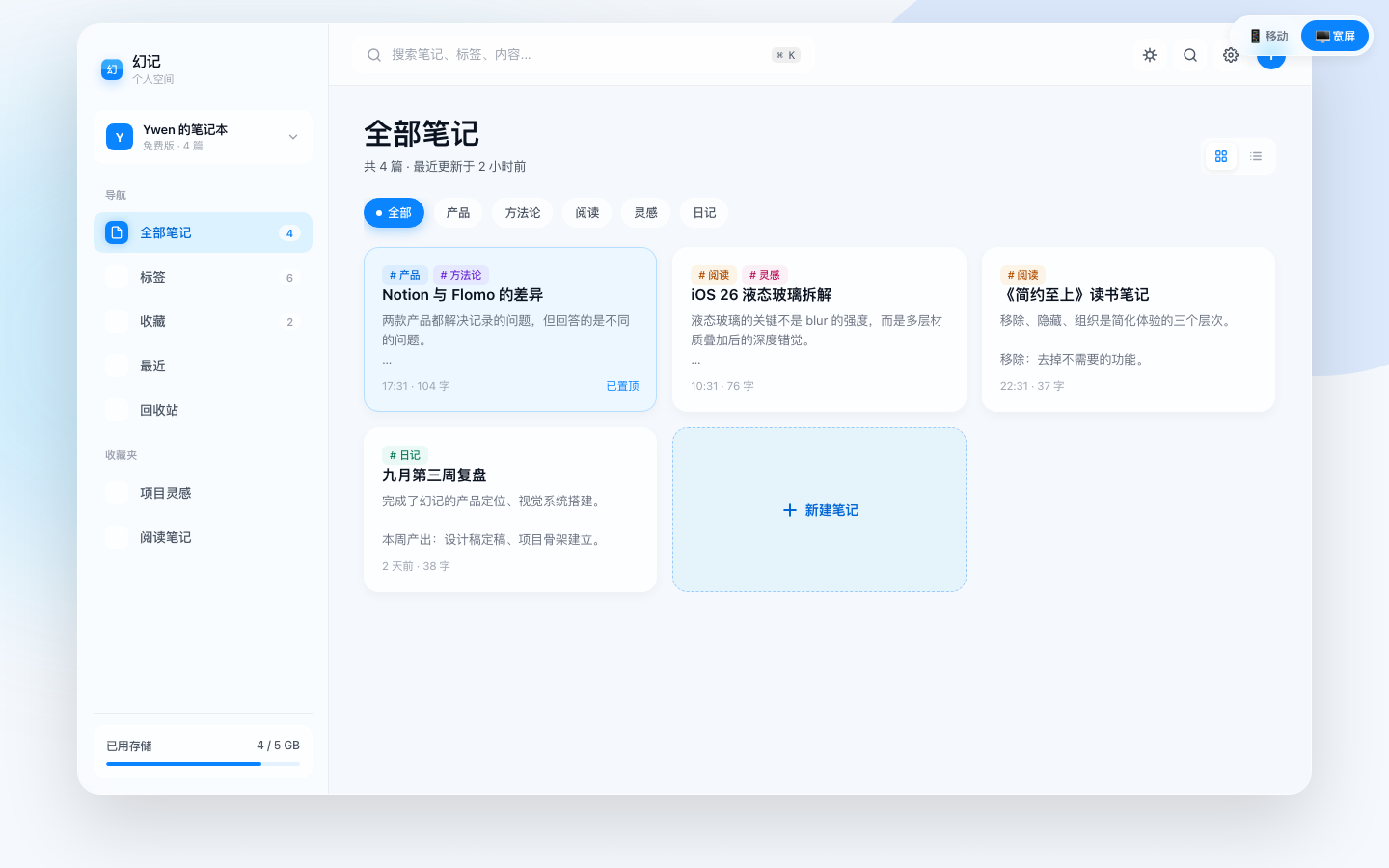Click the ⌘K shortcut badge
Screen dimensions: 1389x868
786,55
